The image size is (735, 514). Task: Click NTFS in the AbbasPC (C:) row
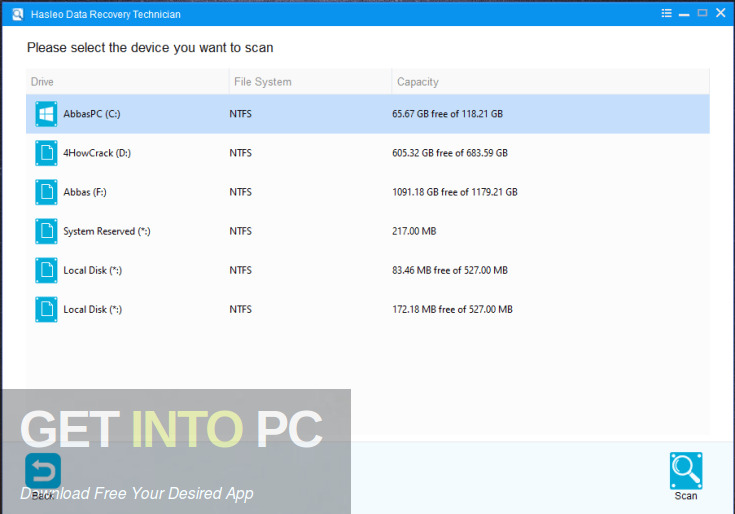(x=240, y=114)
